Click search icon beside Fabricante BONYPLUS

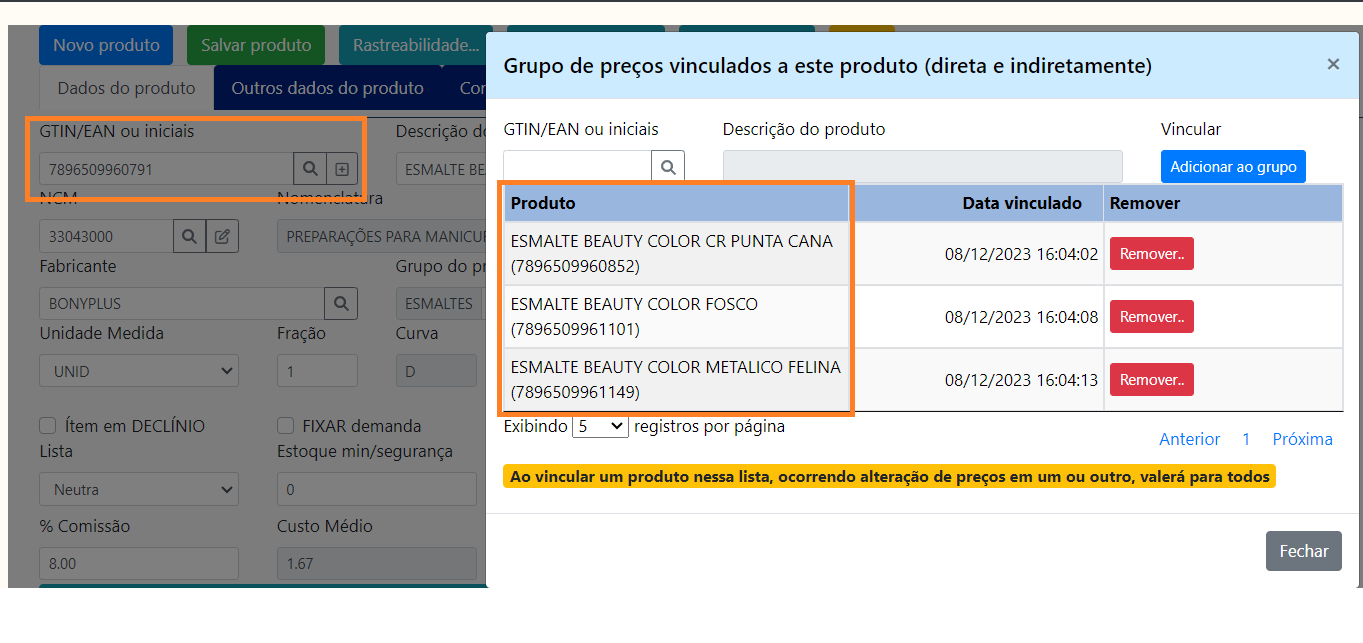coord(341,303)
